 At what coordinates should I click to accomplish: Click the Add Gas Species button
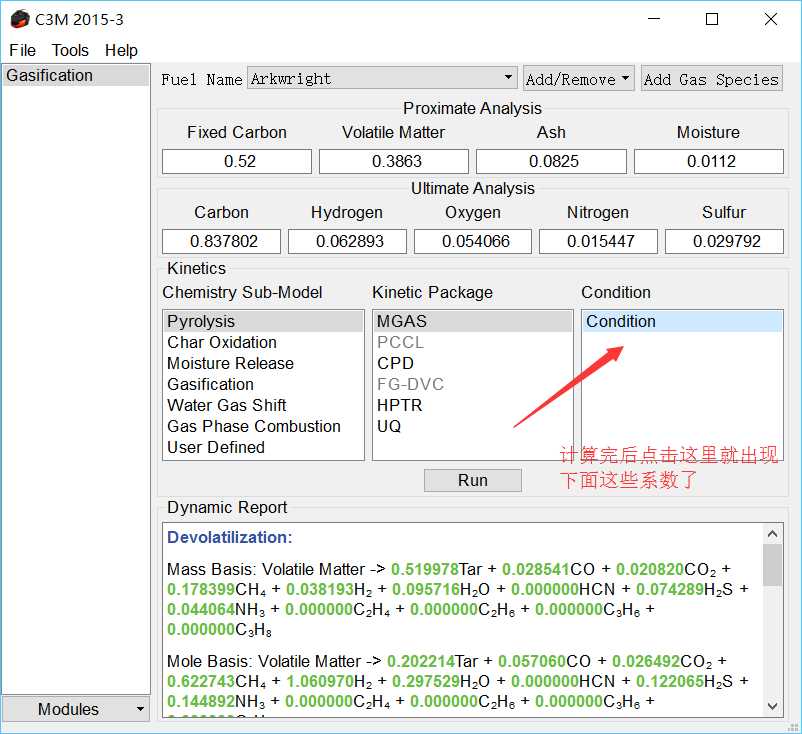(711, 79)
